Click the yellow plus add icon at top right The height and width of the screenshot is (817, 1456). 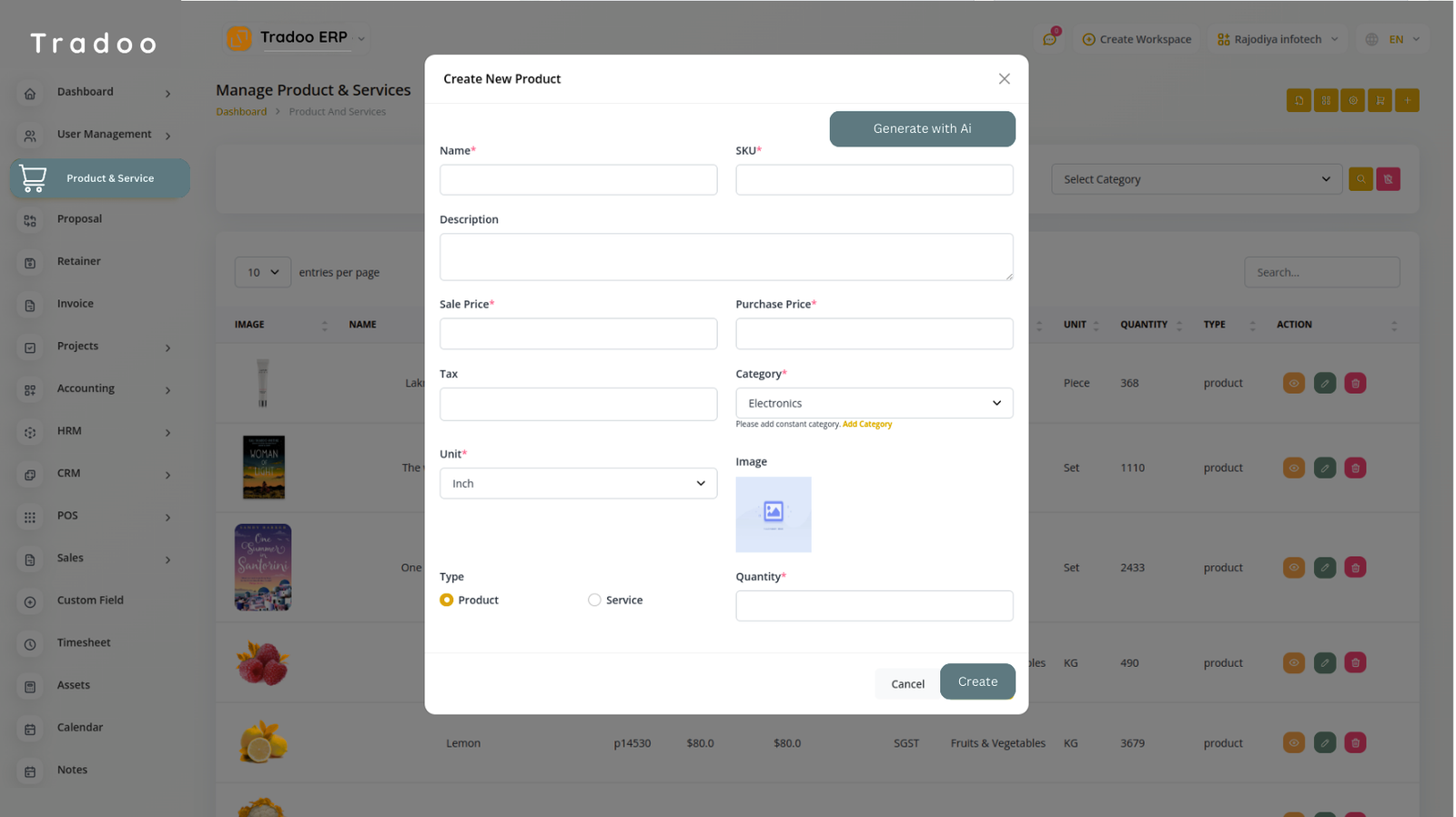click(x=1407, y=100)
